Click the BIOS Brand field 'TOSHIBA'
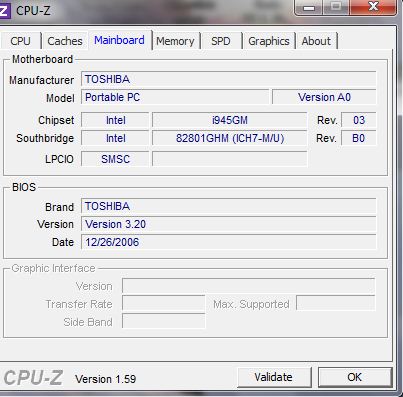403x397 pixels. (x=229, y=206)
